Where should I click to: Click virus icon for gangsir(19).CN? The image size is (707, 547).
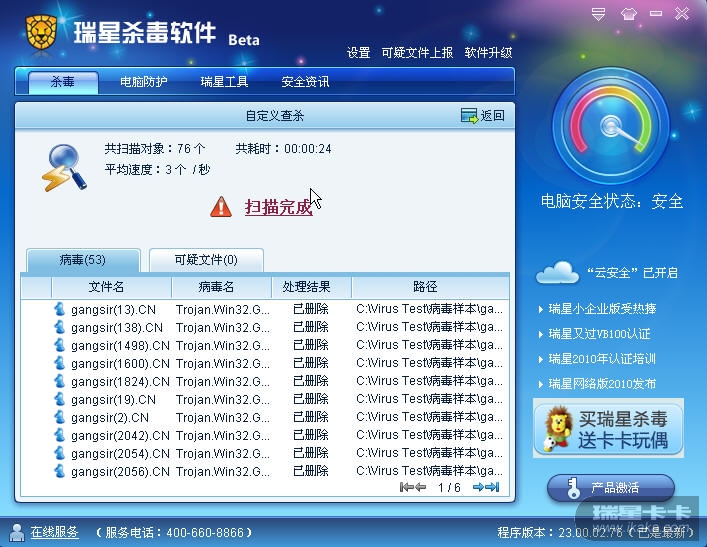coord(60,399)
